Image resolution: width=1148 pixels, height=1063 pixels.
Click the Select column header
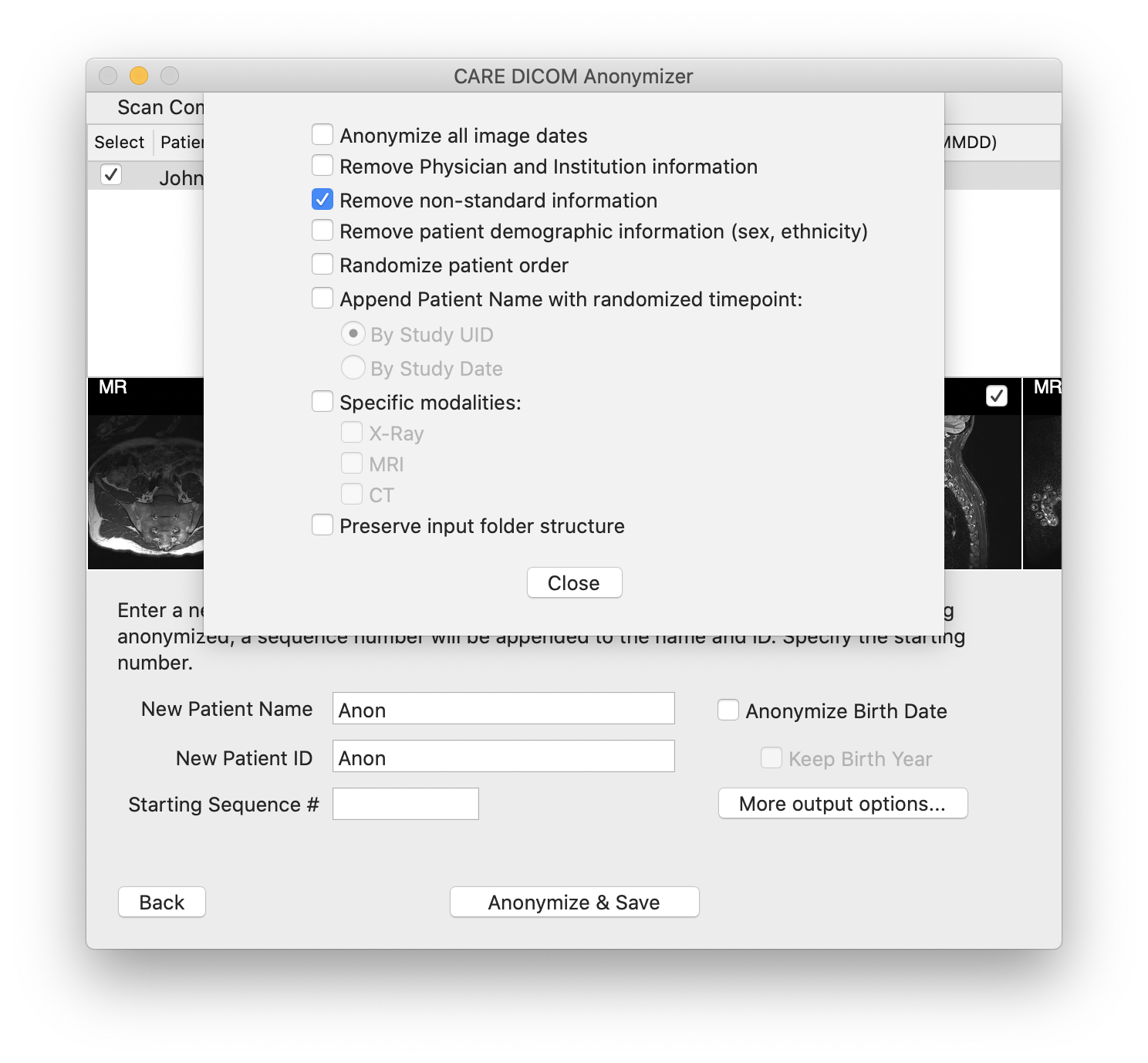tap(120, 143)
